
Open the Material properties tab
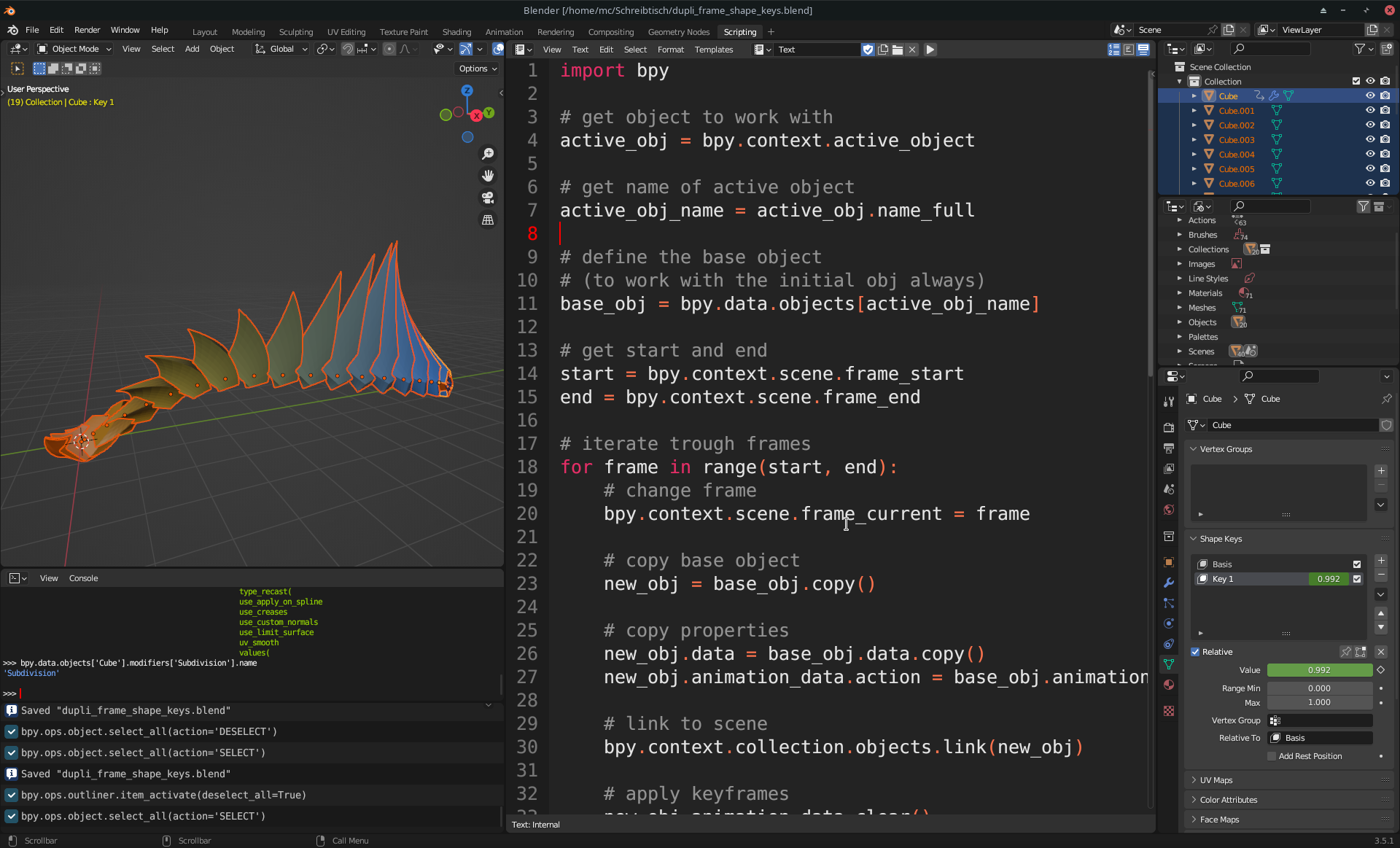pyautogui.click(x=1169, y=685)
